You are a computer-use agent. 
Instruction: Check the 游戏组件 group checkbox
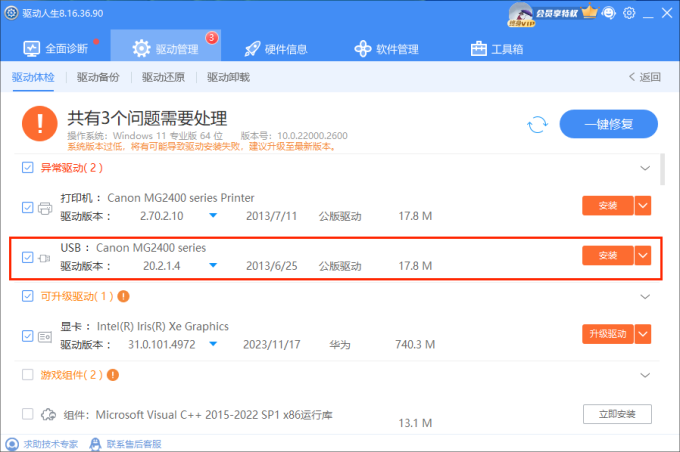(x=27, y=374)
